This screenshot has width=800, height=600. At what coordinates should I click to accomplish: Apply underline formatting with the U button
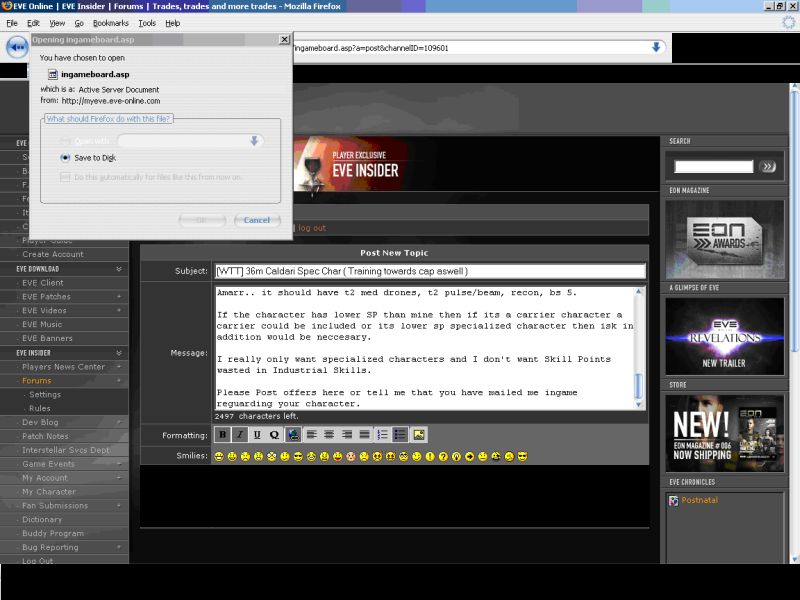click(257, 435)
